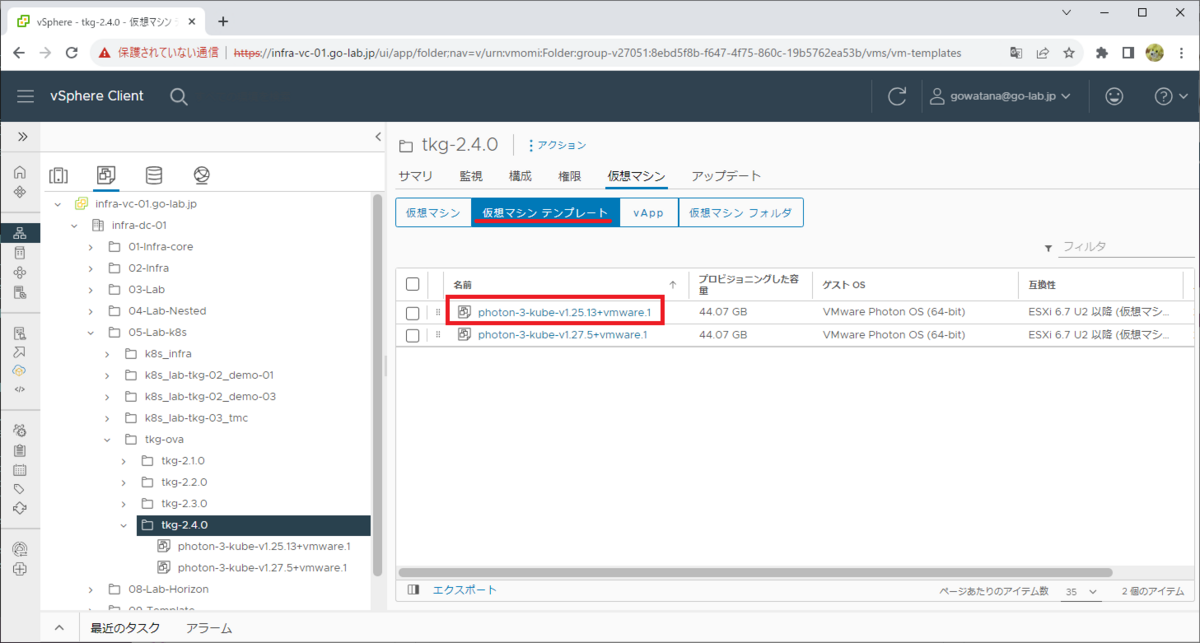The height and width of the screenshot is (643, 1200).
Task: Open Lifecycle Manager sidebar icon
Action: (x=20, y=508)
